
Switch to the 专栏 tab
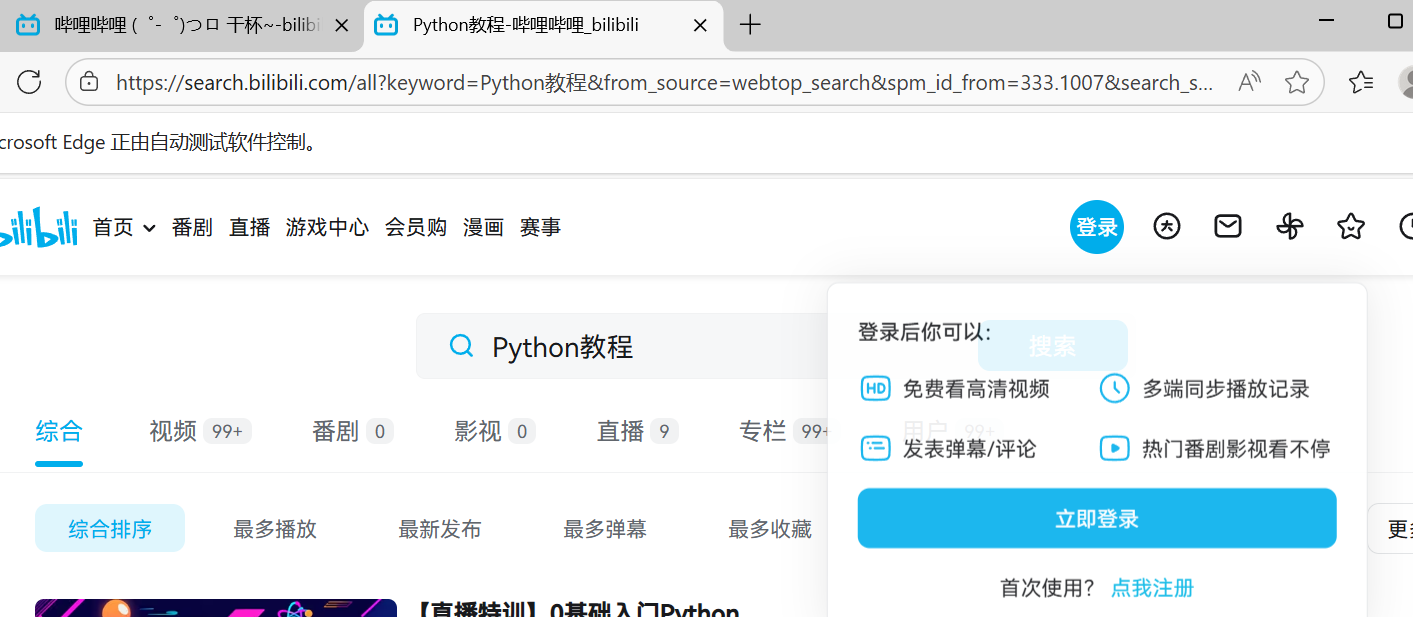783,431
